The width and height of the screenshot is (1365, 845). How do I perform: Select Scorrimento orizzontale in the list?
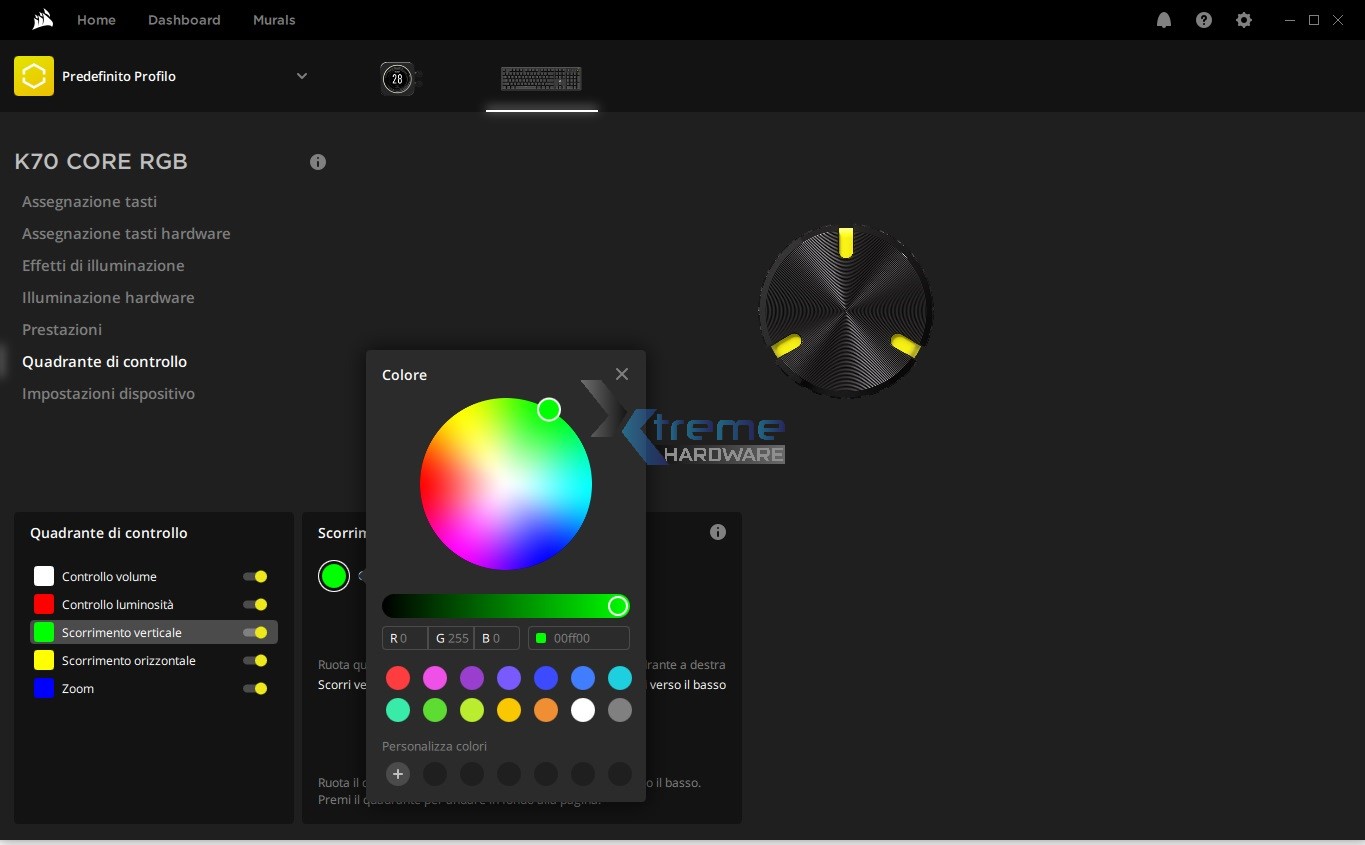click(128, 661)
